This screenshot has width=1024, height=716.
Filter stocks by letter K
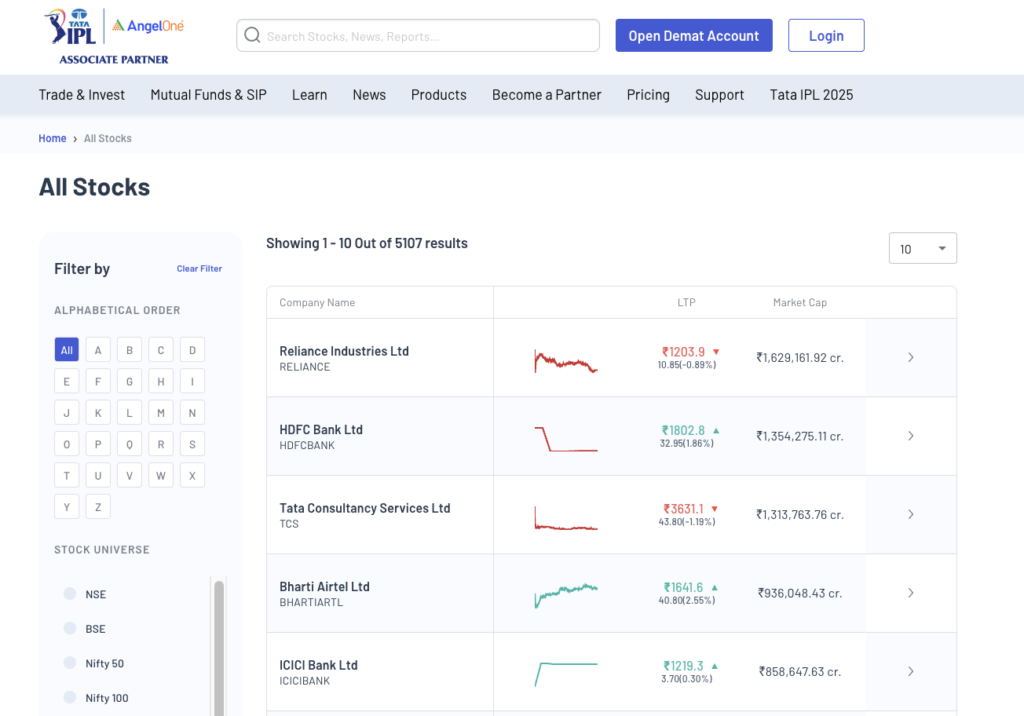pos(98,412)
